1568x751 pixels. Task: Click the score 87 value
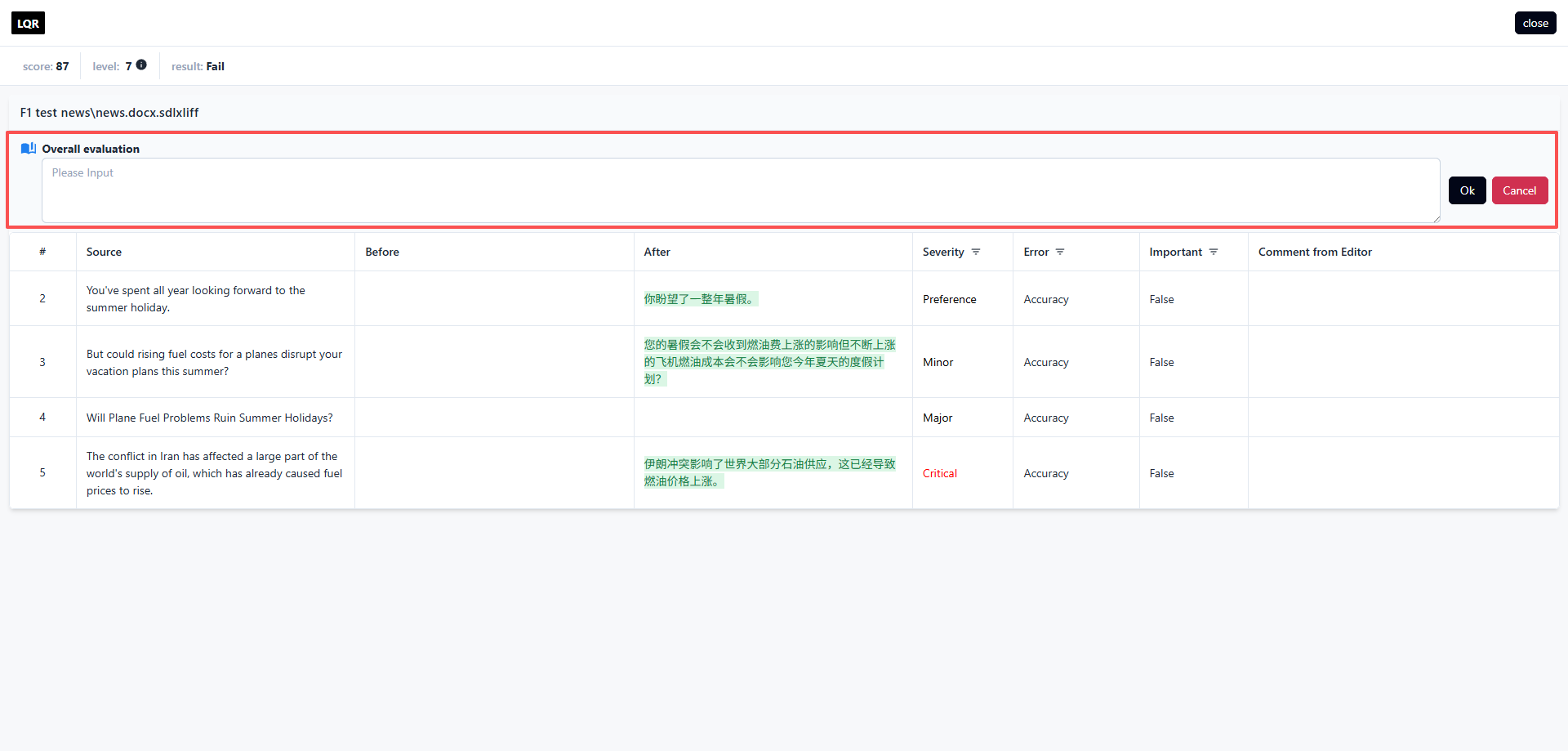[62, 66]
